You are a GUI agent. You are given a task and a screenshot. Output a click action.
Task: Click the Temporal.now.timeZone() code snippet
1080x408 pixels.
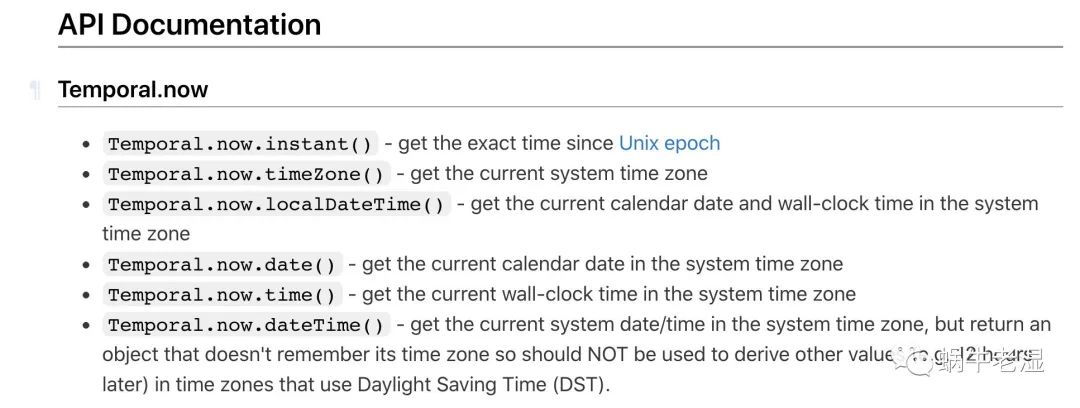(246, 174)
